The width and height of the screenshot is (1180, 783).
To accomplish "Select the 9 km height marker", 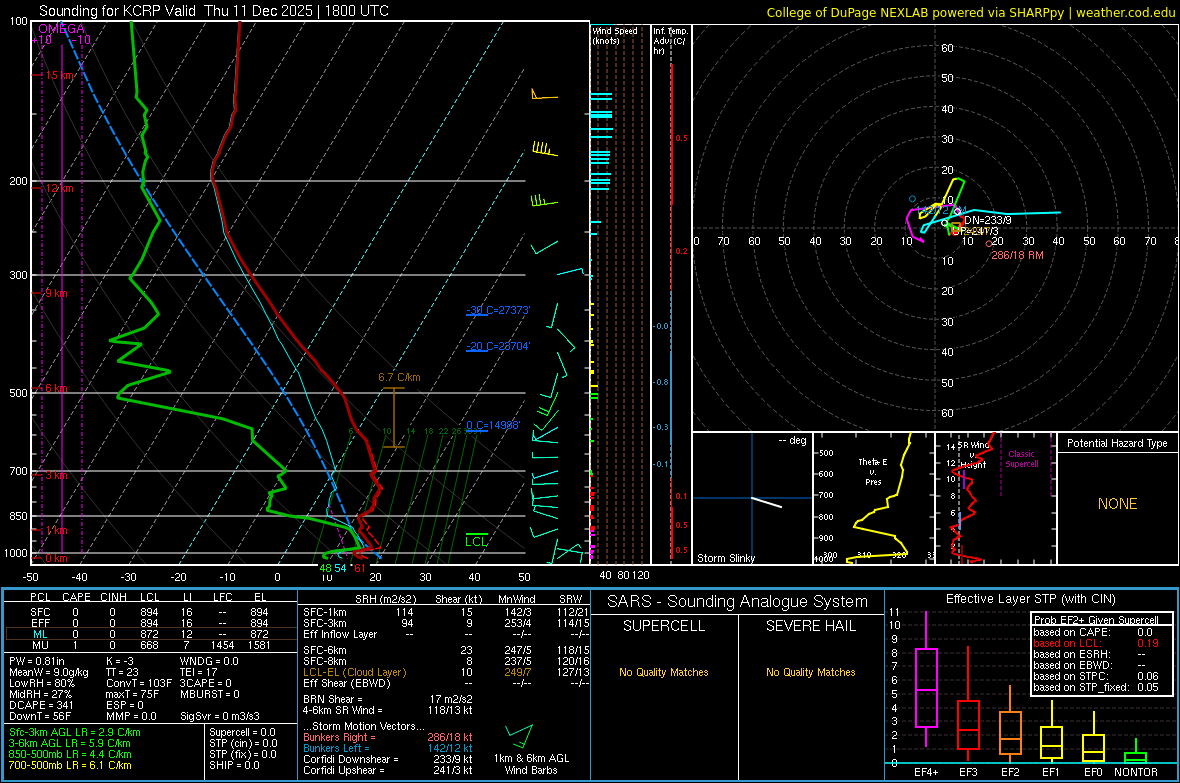I will 56,293.
